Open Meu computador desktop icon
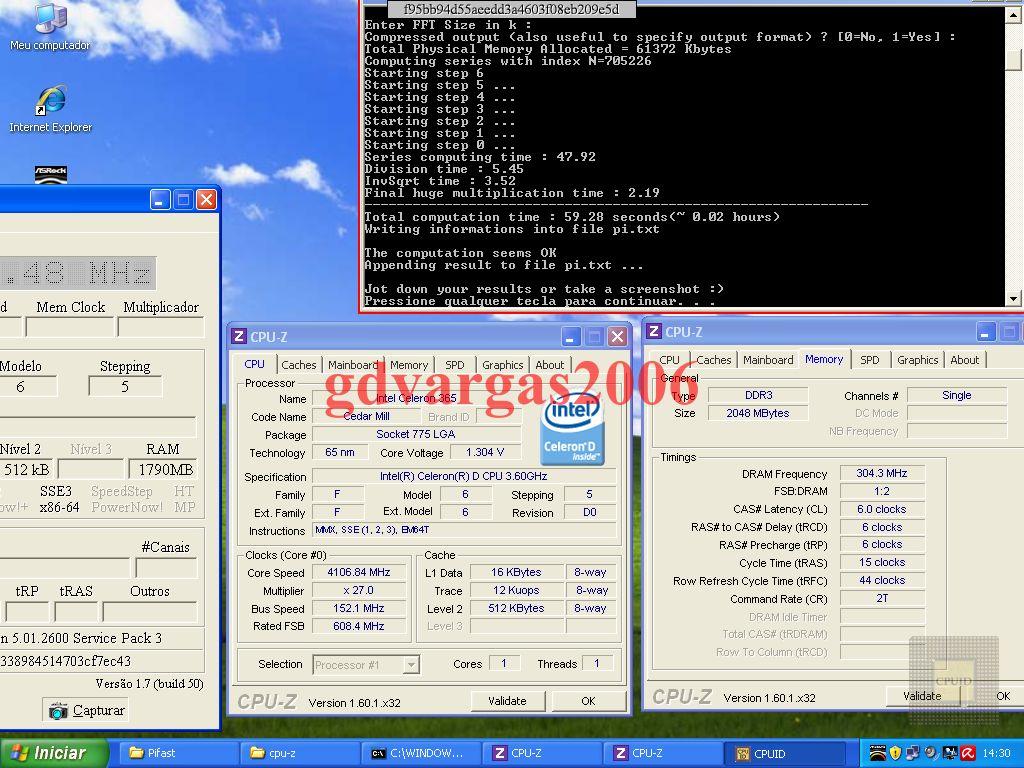 pos(50,25)
